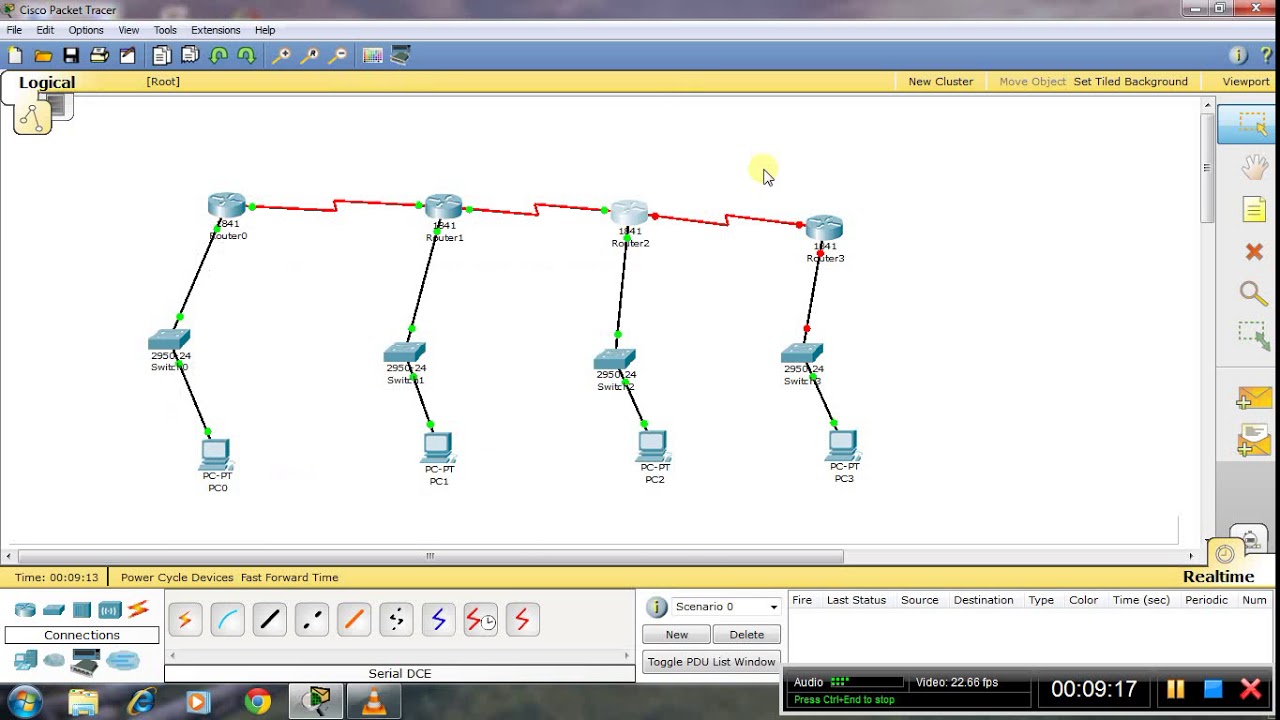The image size is (1280, 720).
Task: Click Set Tiled Background
Action: pos(1131,82)
